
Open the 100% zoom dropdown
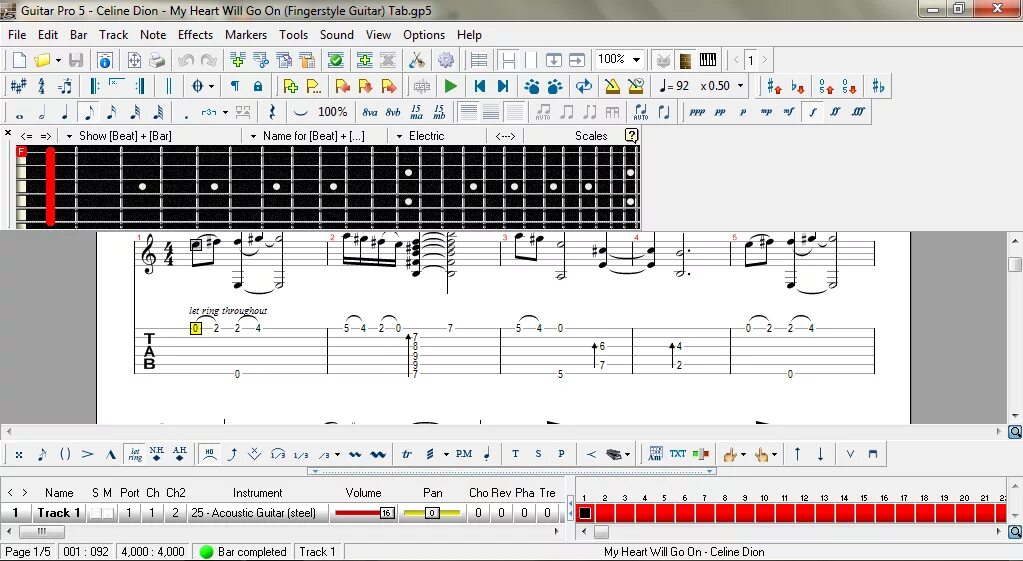(x=636, y=61)
